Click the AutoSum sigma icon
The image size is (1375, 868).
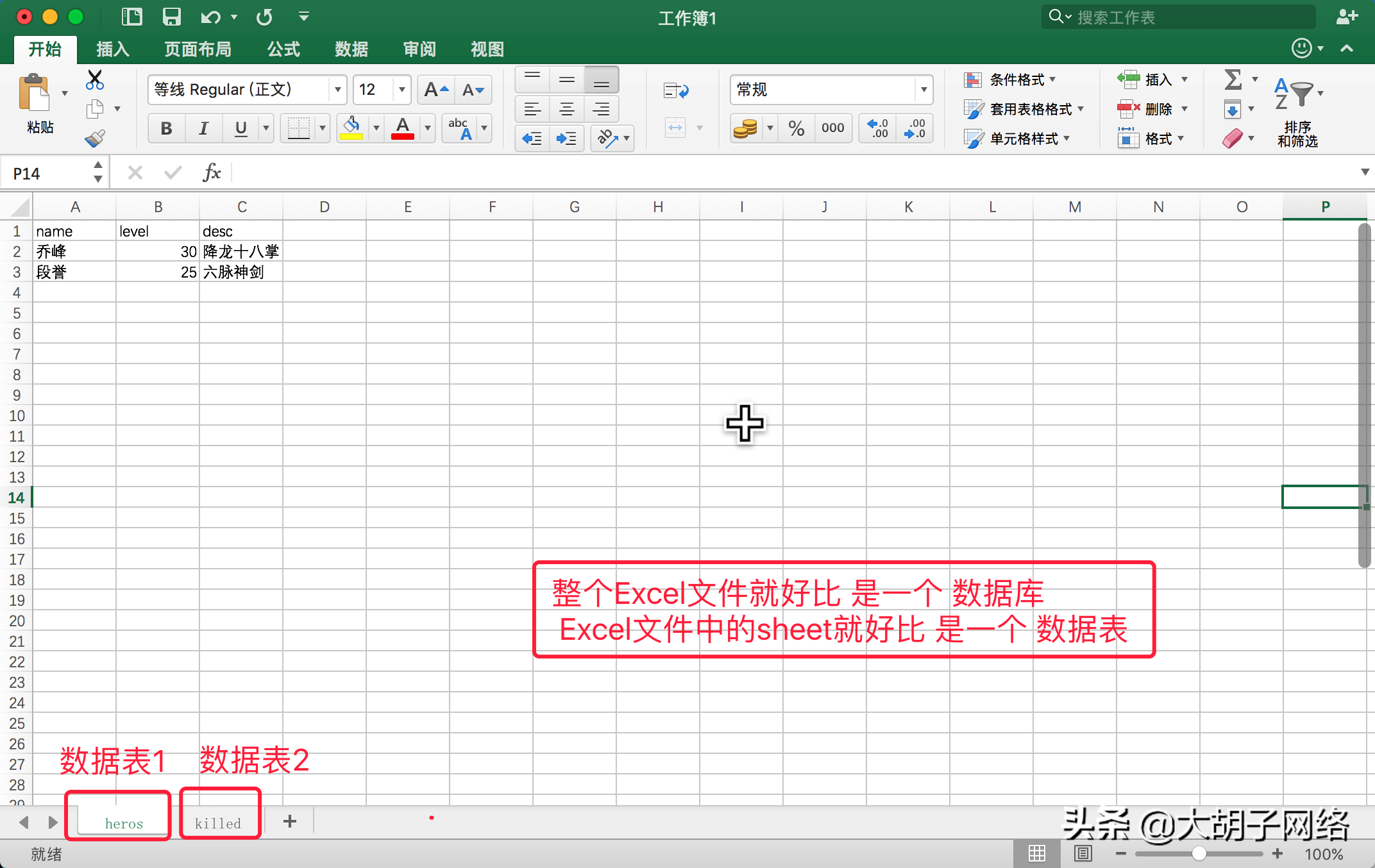pyautogui.click(x=1232, y=79)
